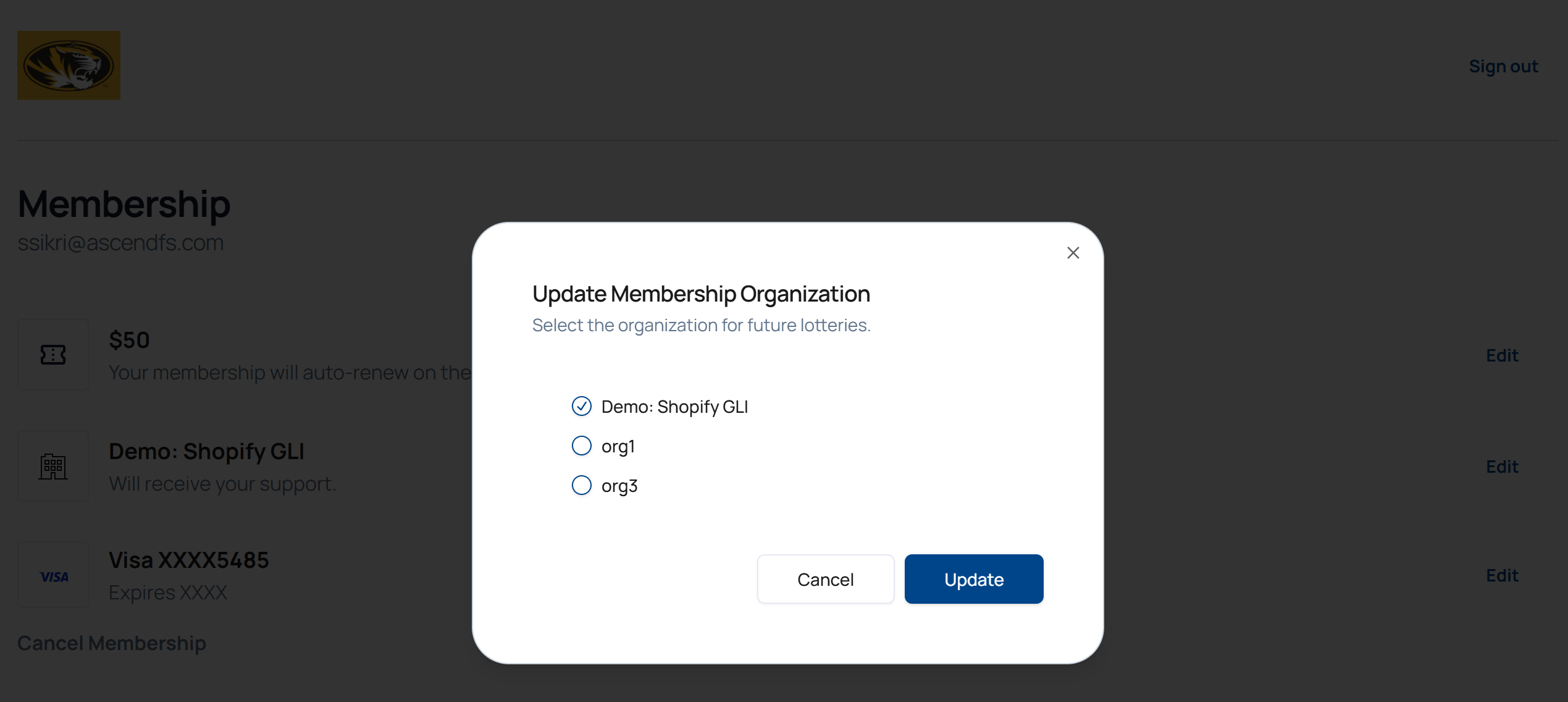The width and height of the screenshot is (1568, 702).
Task: Click the Visa XXXX5485 card entry
Action: click(189, 560)
